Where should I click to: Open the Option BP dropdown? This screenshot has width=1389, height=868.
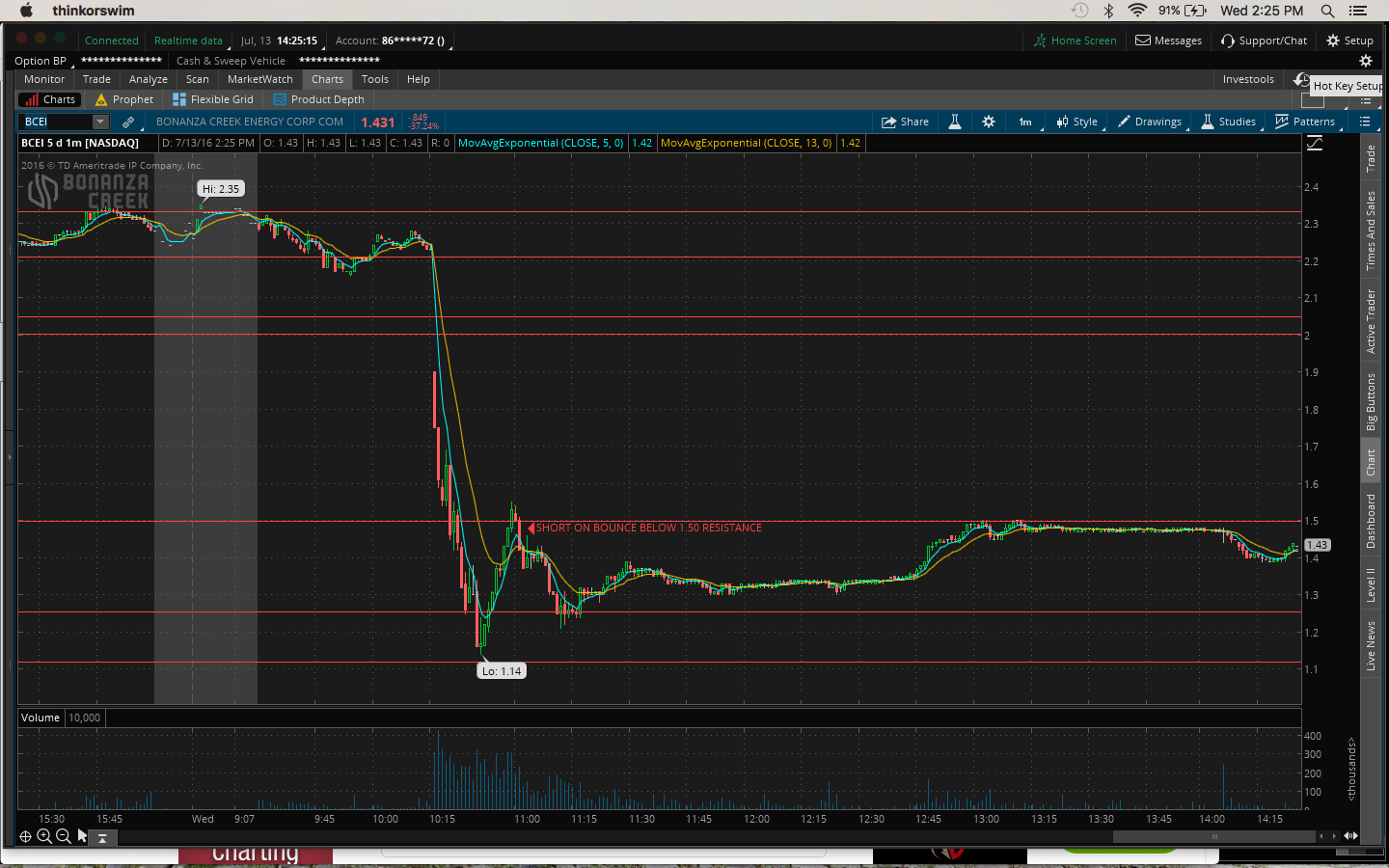click(42, 61)
